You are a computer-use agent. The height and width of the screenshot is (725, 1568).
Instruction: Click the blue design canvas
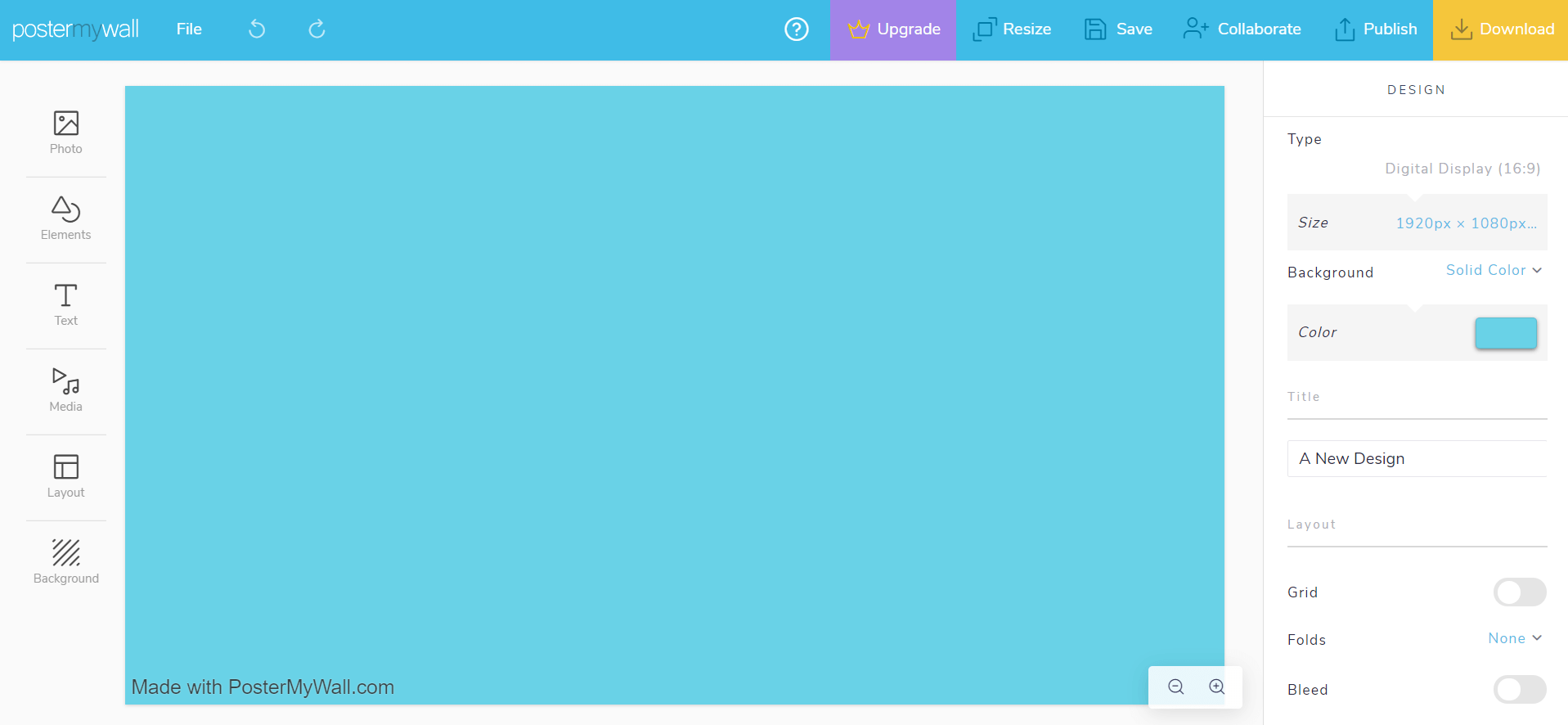pyautogui.click(x=675, y=395)
